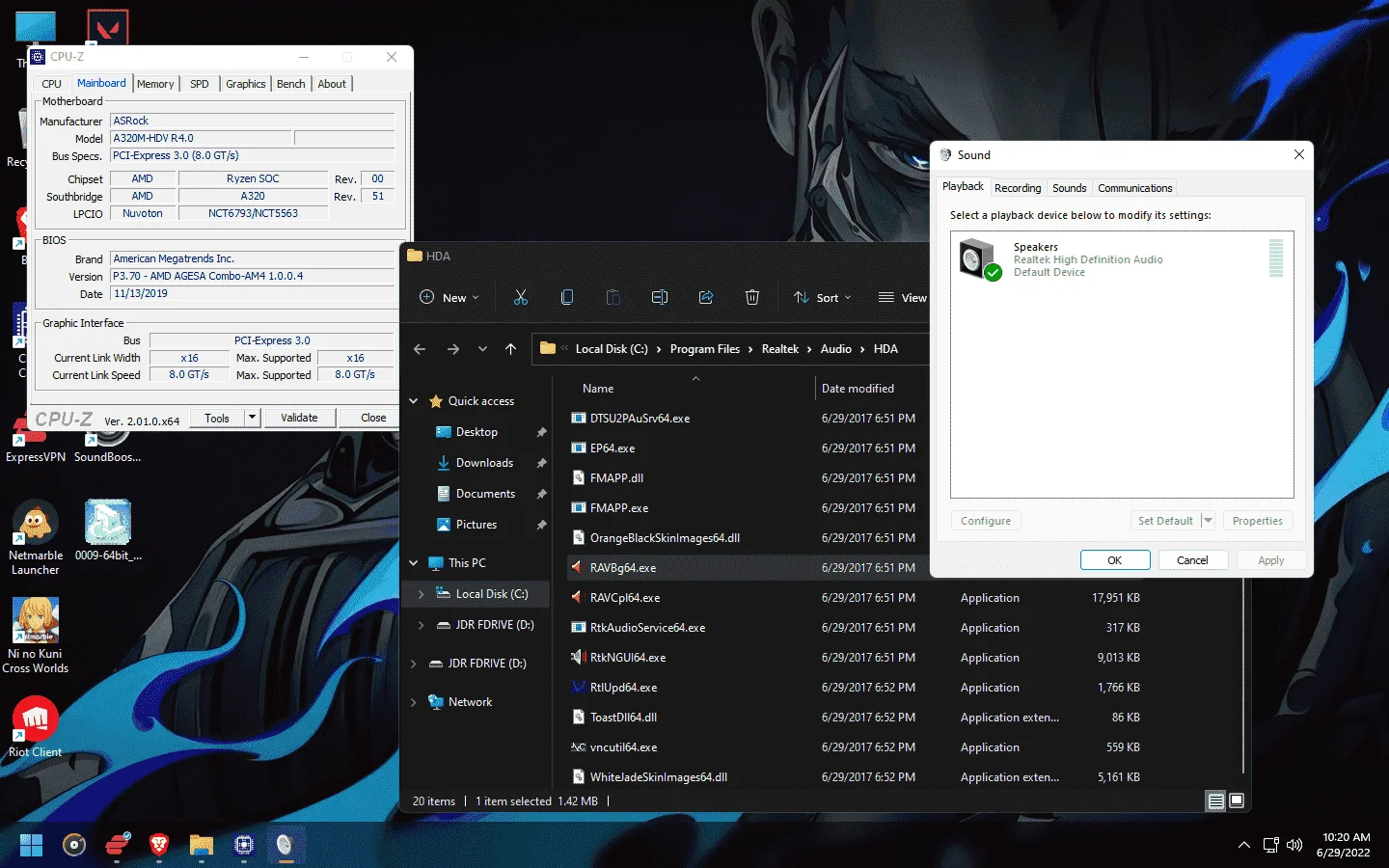Click Realtek in the address bar breadcrumb
Screen dimensions: 1389x868
780,349
